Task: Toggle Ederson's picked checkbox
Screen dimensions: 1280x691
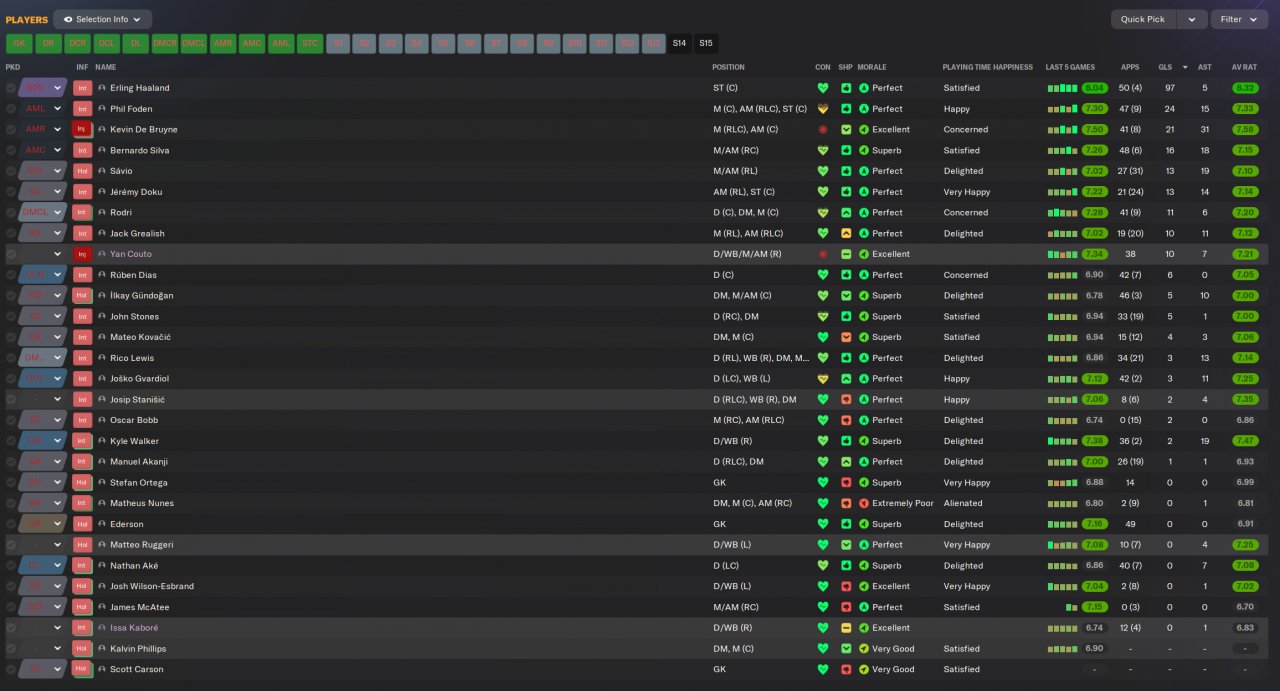Action: (11, 524)
